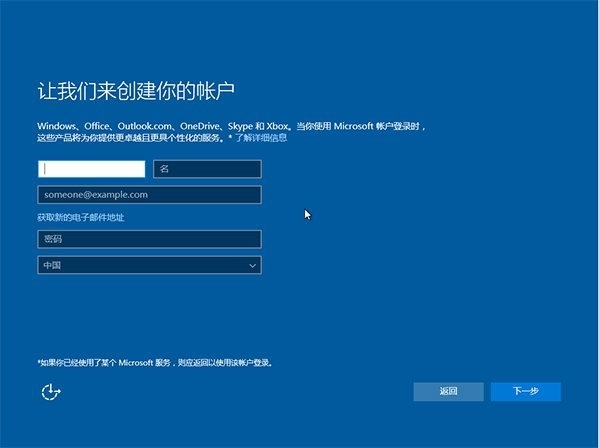600x448 pixels.
Task: Select the someone@example.com email field
Action: click(x=149, y=195)
